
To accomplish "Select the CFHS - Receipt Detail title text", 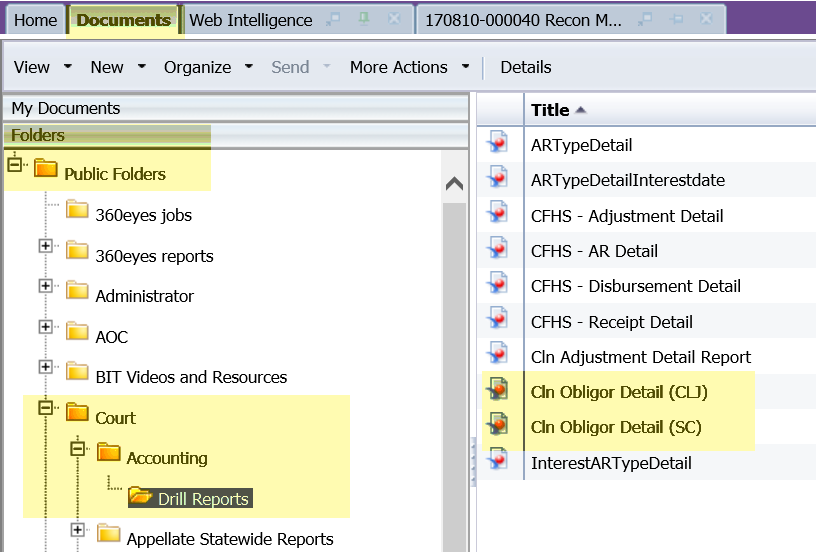I will click(611, 322).
